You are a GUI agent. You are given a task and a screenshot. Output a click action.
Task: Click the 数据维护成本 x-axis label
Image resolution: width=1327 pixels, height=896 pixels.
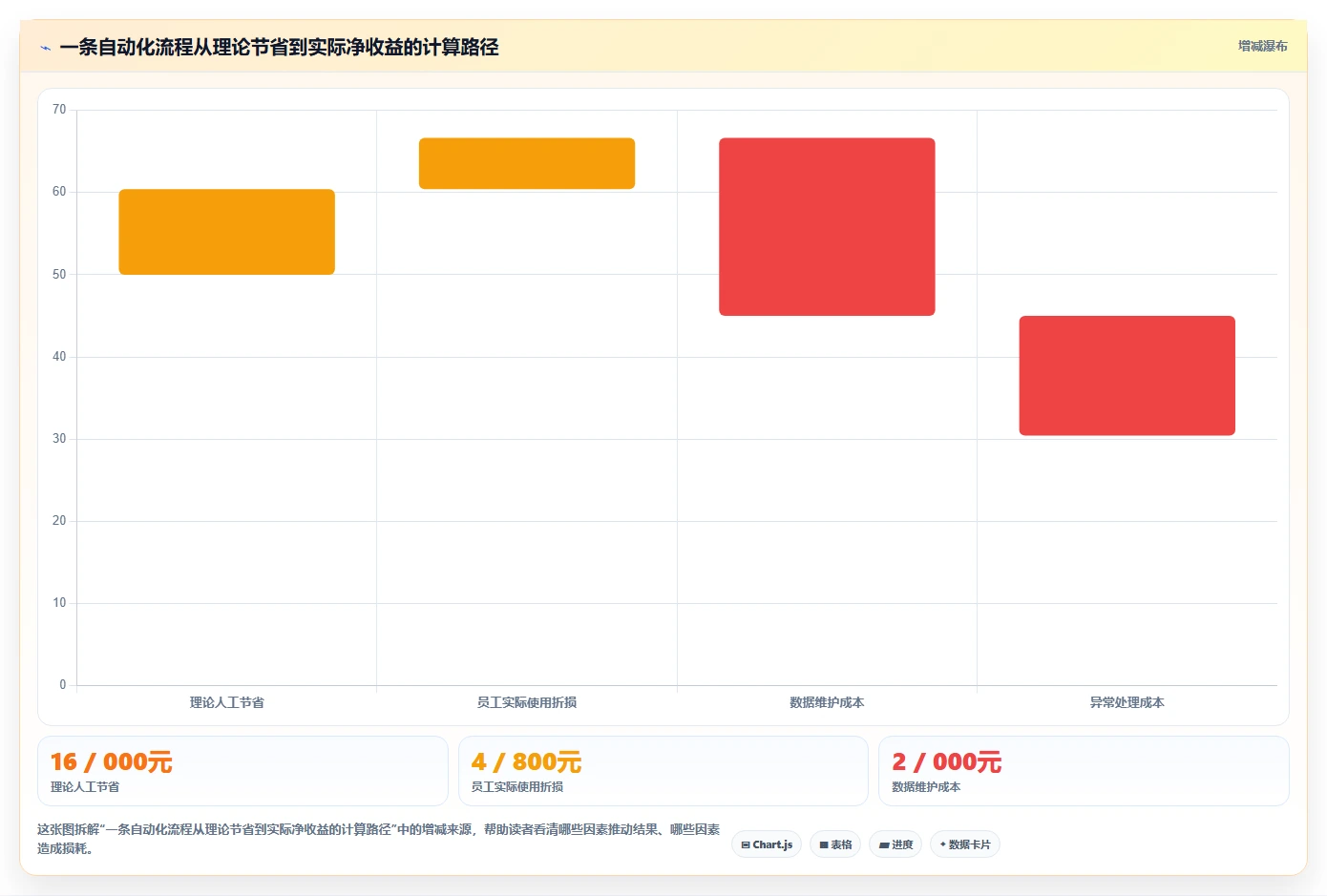click(827, 702)
